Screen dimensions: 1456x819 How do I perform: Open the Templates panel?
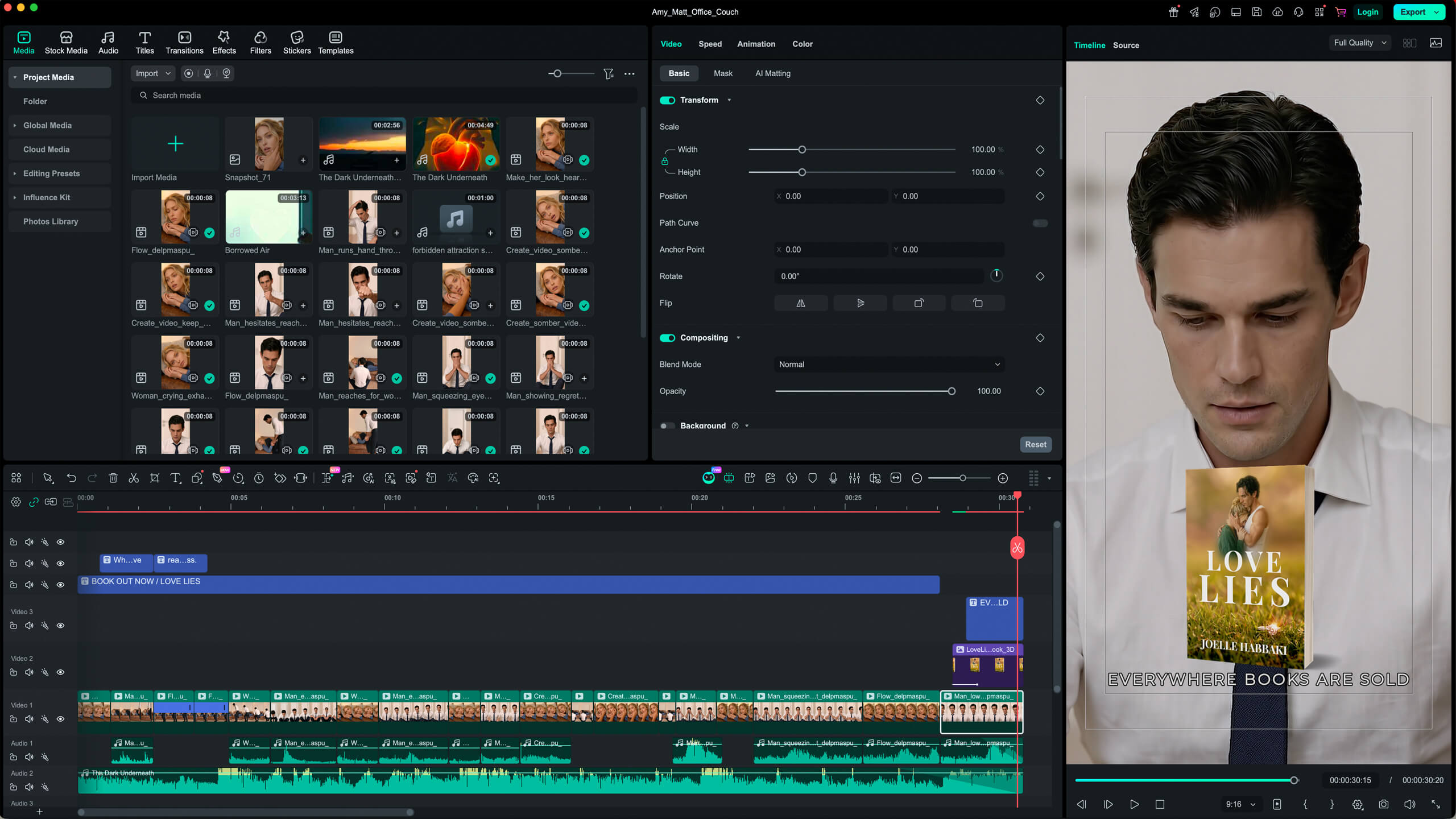(x=336, y=43)
